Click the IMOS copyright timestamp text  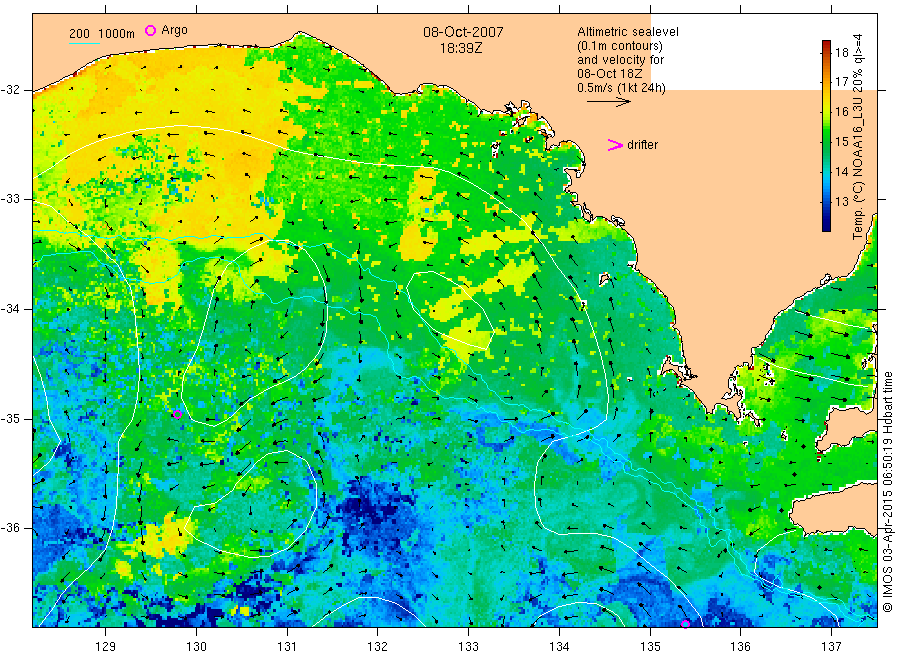(887, 491)
